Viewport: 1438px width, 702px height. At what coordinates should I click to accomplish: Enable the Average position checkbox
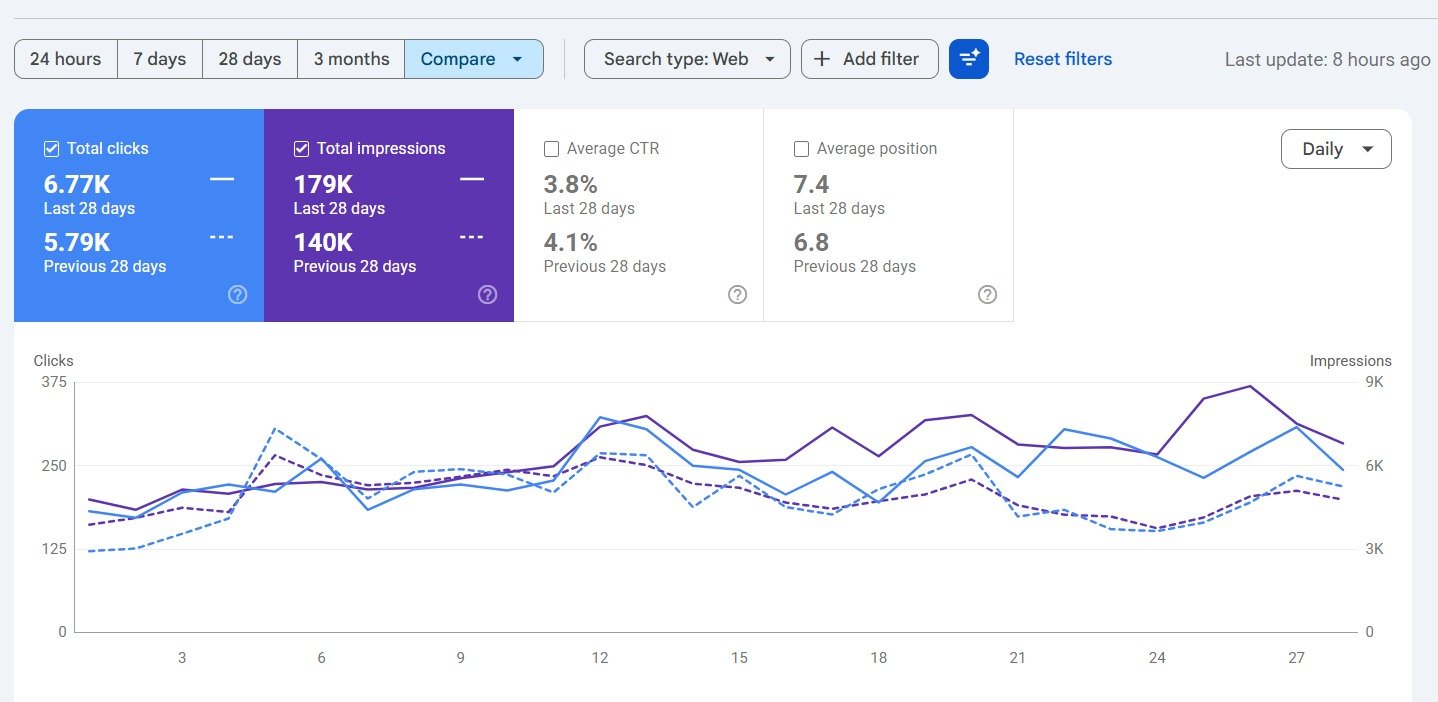[801, 149]
